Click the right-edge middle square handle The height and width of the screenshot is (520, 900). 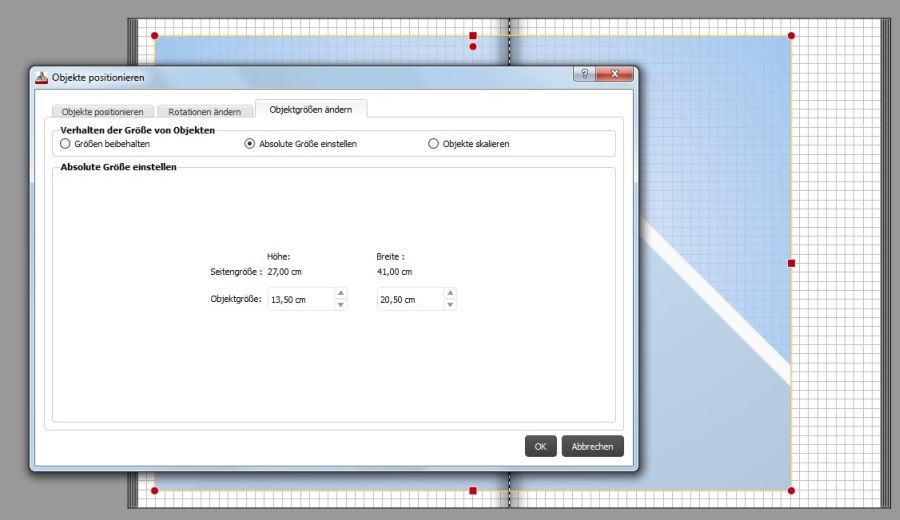791,263
